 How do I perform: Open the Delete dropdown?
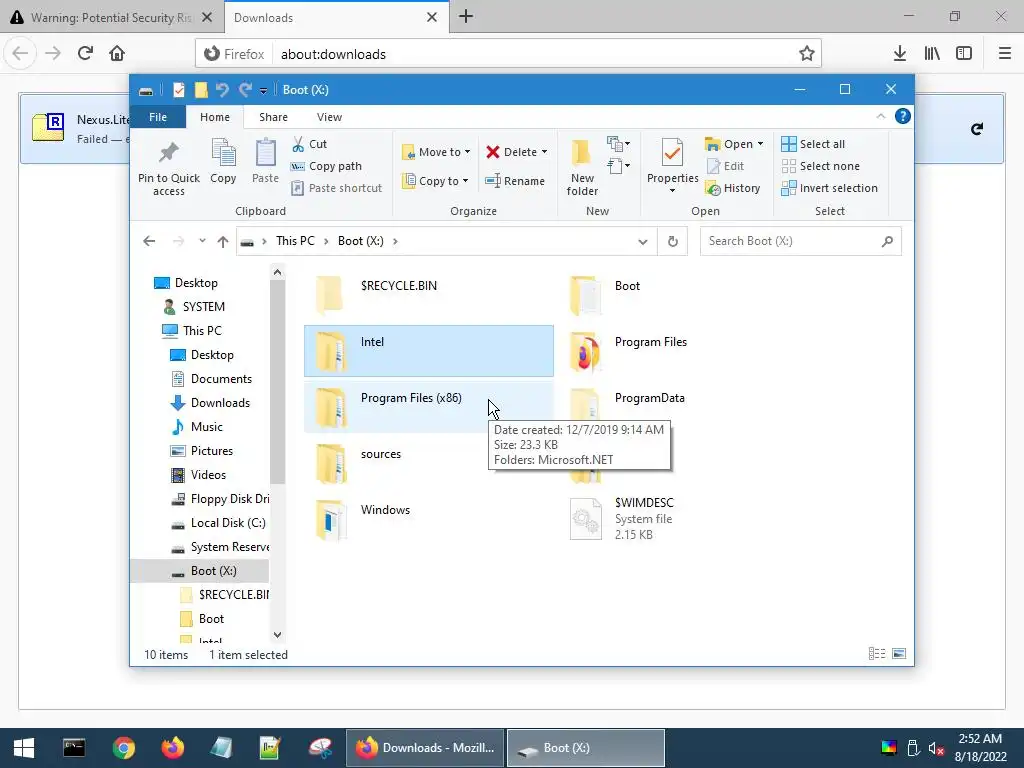[x=517, y=152]
